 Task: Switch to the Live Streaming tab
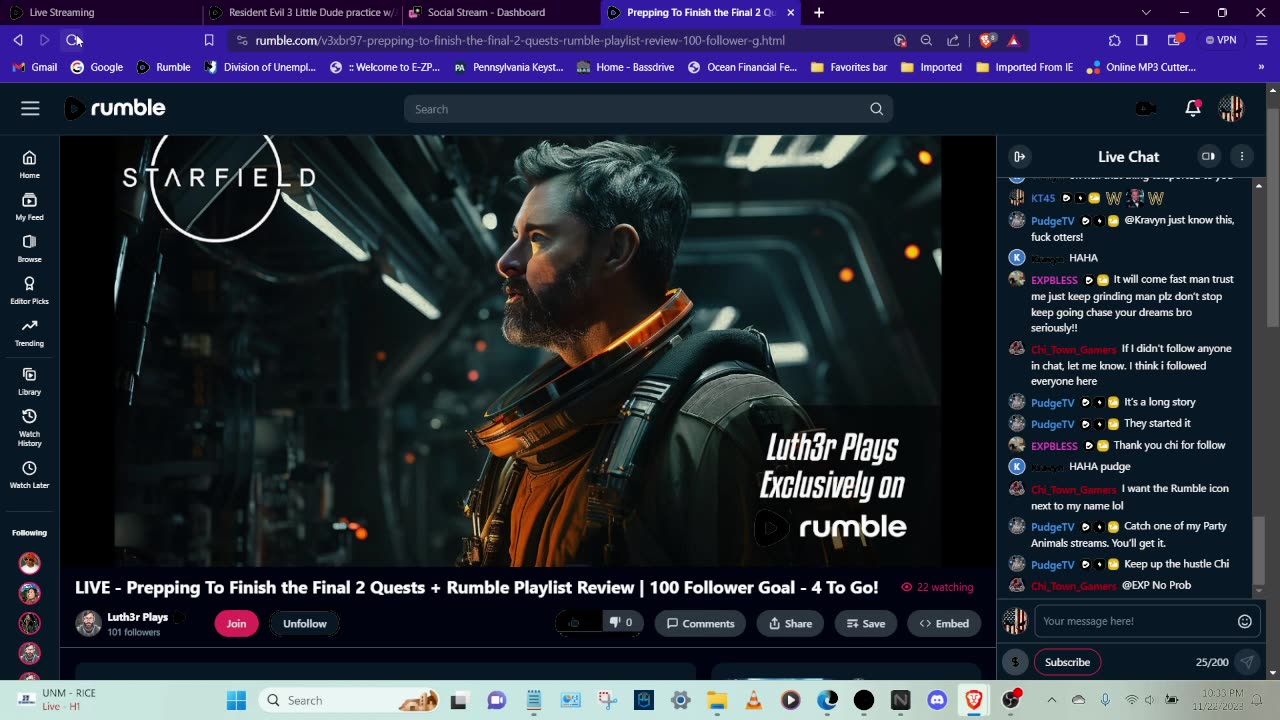click(100, 13)
